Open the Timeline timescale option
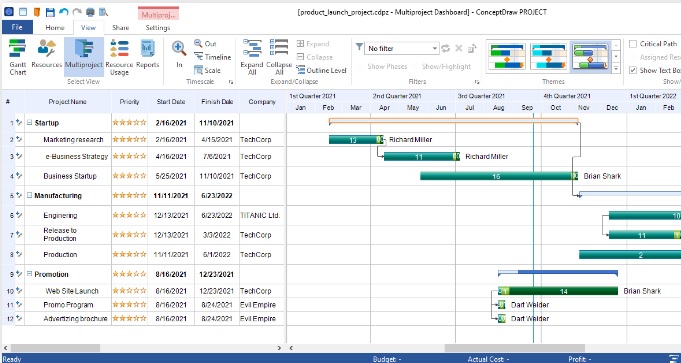The width and height of the screenshot is (681, 363). coord(212,57)
